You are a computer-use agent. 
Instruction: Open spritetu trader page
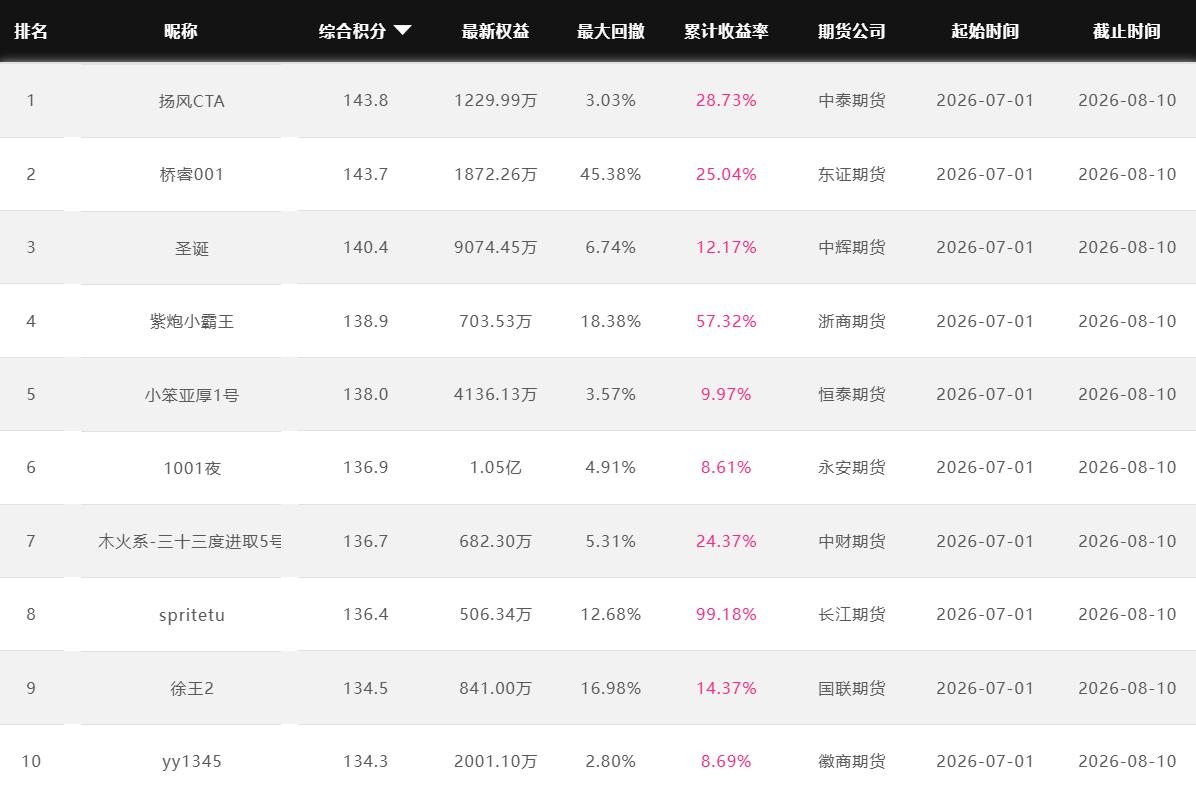pos(191,615)
